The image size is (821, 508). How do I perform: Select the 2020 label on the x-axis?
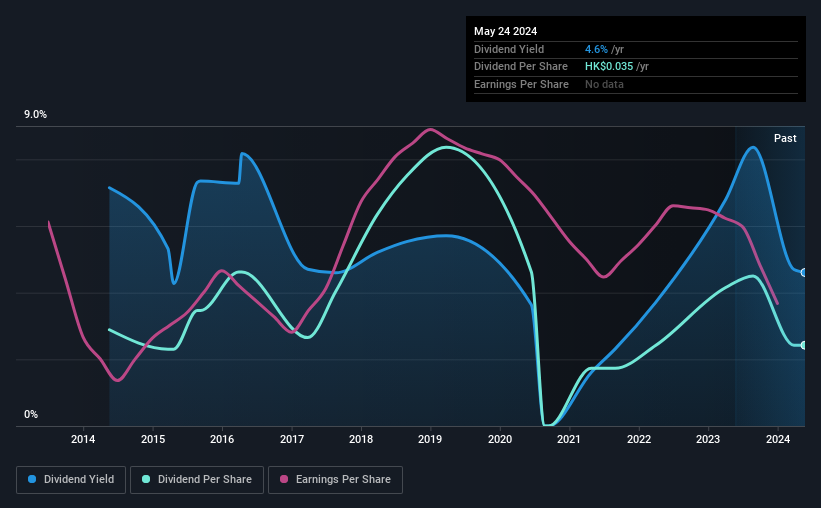(500, 439)
